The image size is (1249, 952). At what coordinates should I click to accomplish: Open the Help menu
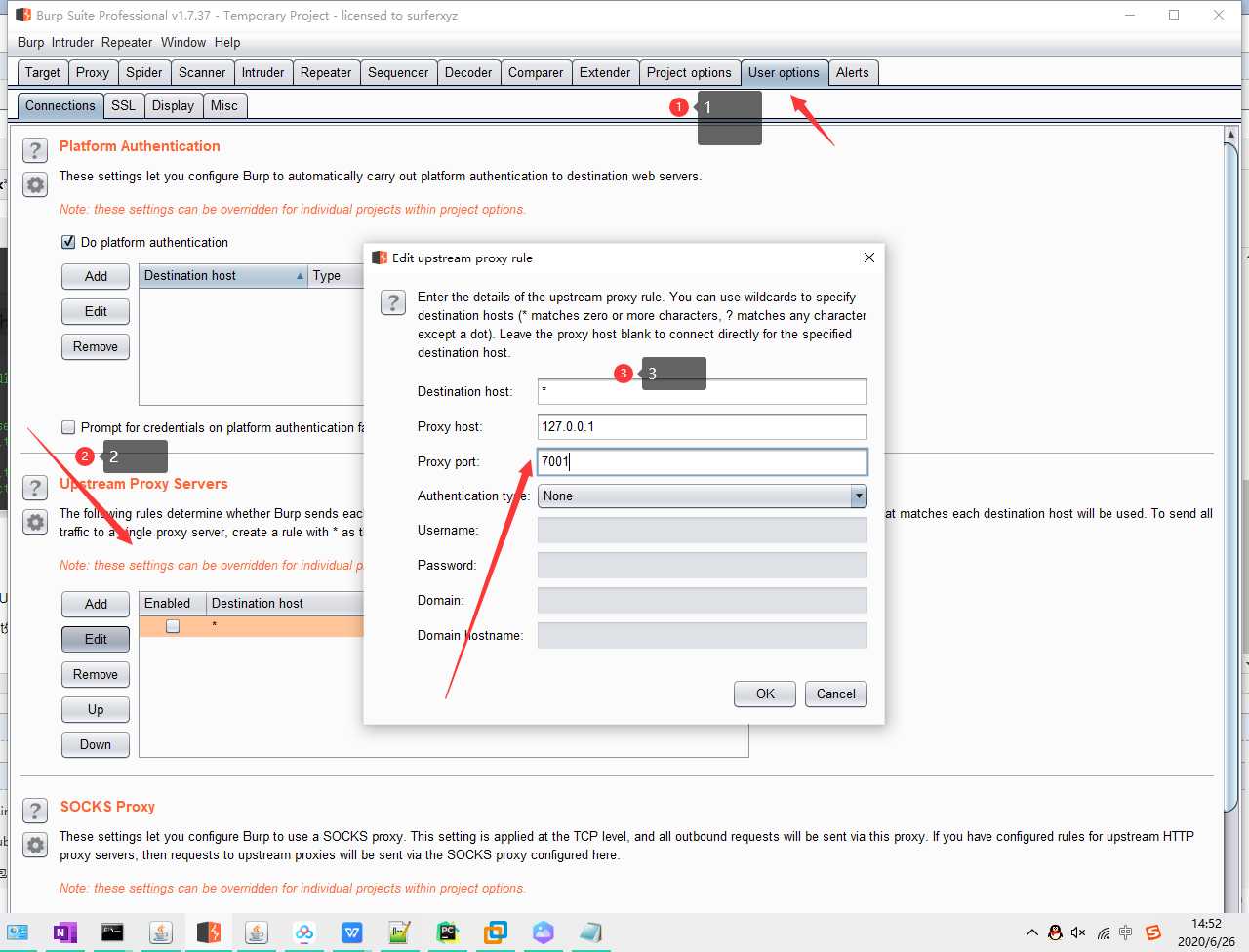point(227,42)
